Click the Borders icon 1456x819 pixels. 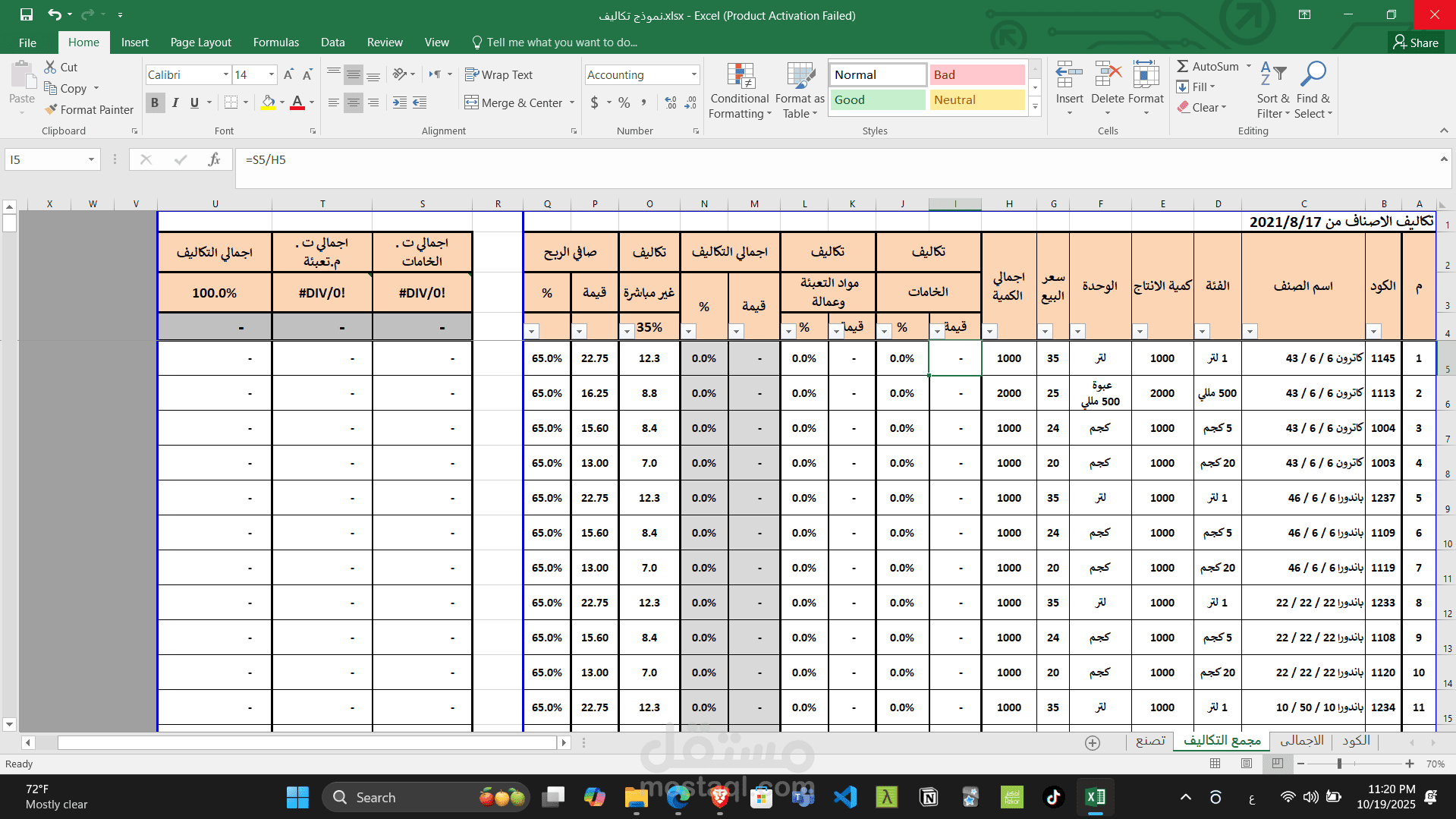tap(231, 102)
